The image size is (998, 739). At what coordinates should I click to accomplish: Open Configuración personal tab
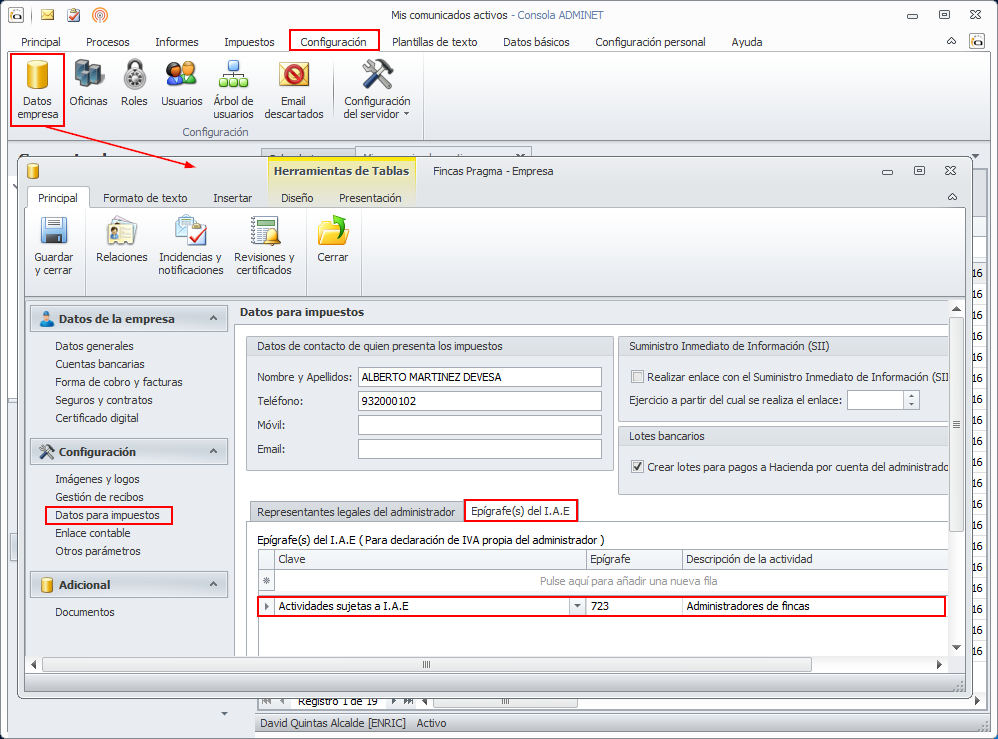(650, 42)
